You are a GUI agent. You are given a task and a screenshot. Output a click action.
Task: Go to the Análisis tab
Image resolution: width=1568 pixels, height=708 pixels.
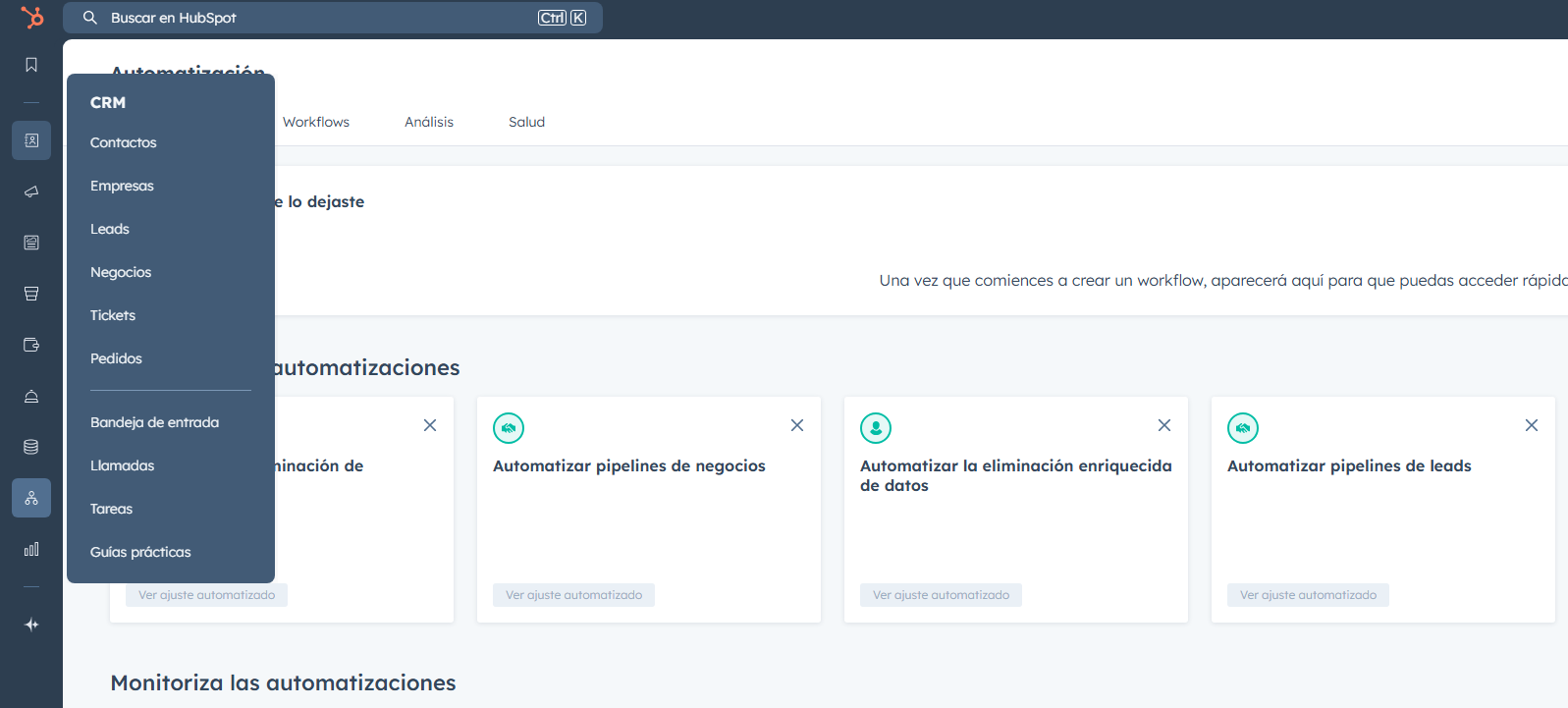429,122
